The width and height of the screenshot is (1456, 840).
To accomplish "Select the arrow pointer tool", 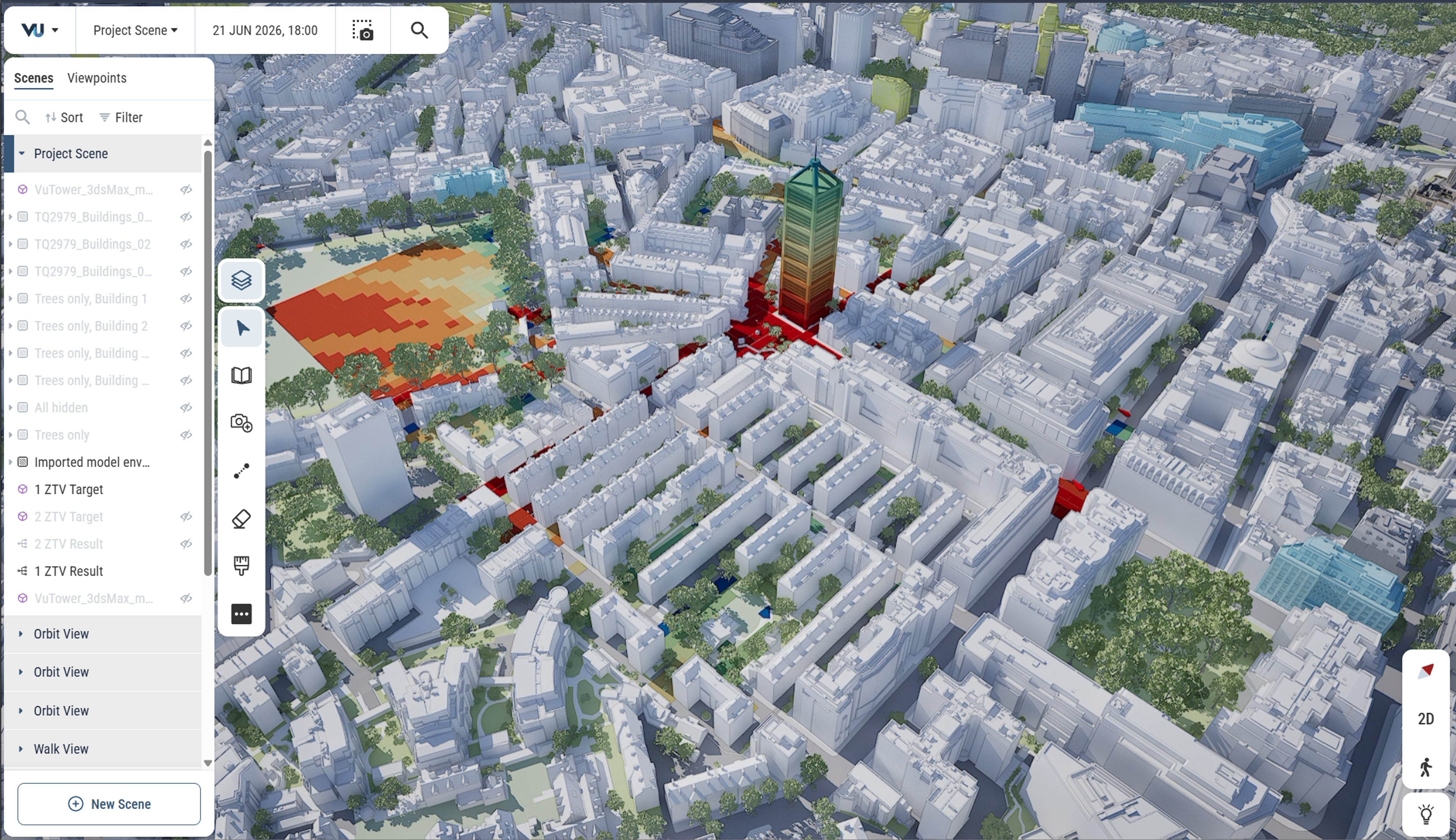I will click(241, 328).
